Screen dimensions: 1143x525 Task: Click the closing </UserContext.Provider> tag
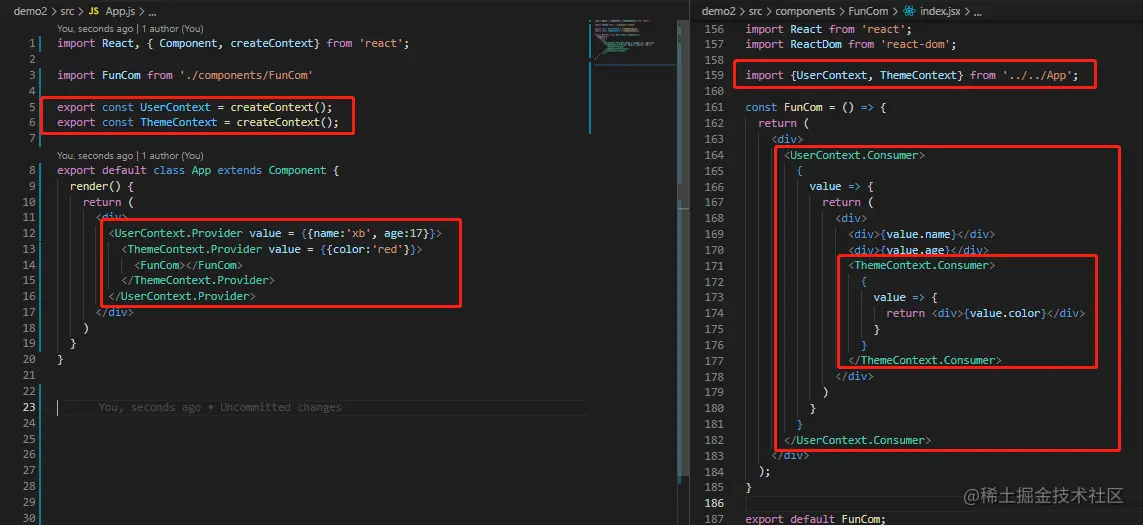182,296
